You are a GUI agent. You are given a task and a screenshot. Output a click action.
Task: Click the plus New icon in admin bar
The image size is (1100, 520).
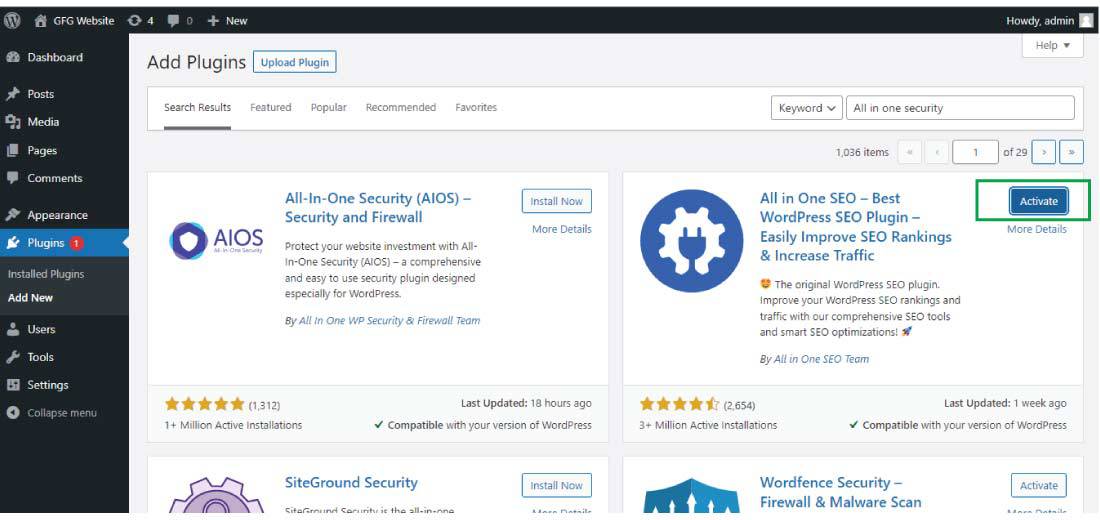214,20
